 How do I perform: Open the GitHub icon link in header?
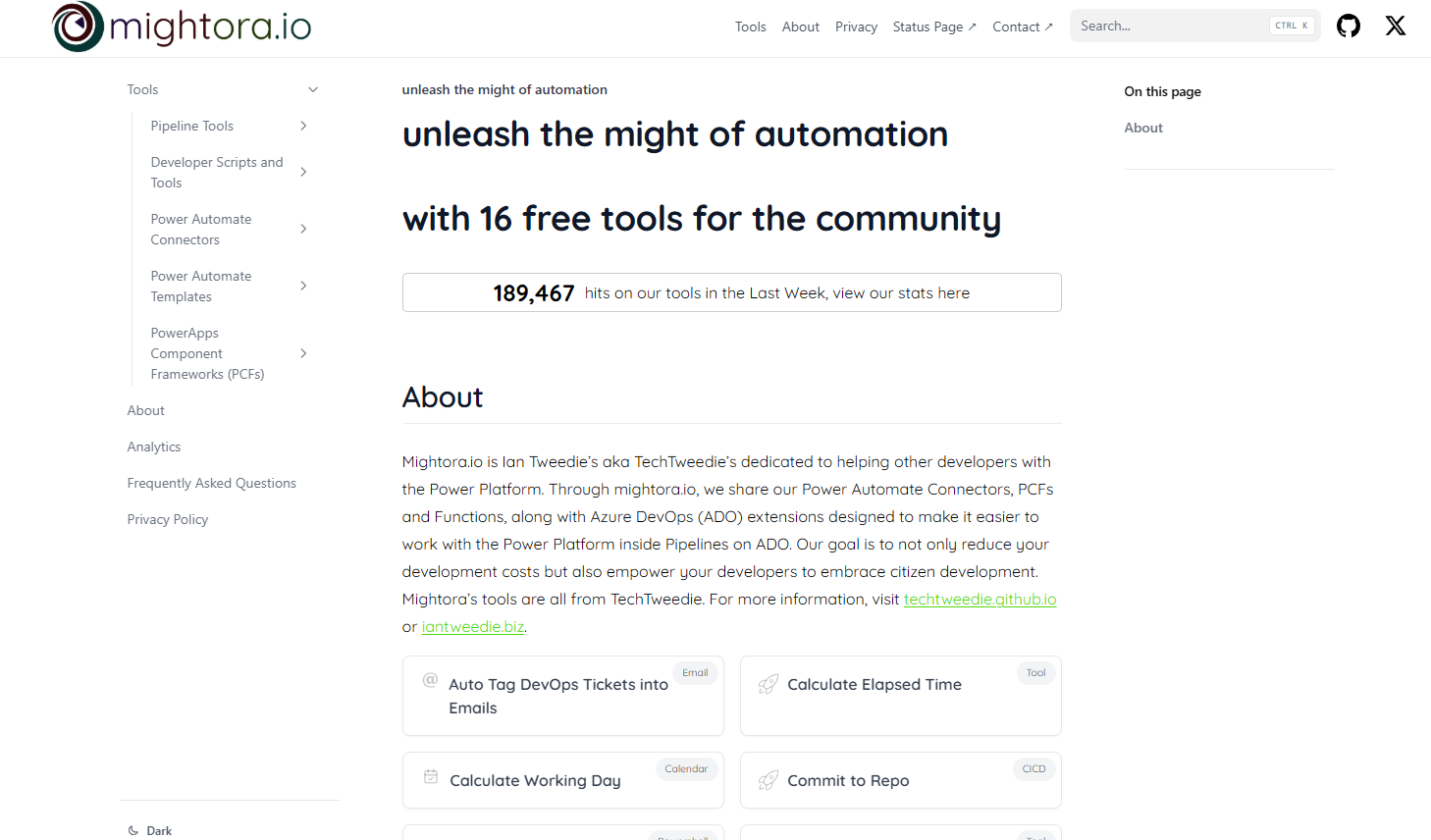1349,26
